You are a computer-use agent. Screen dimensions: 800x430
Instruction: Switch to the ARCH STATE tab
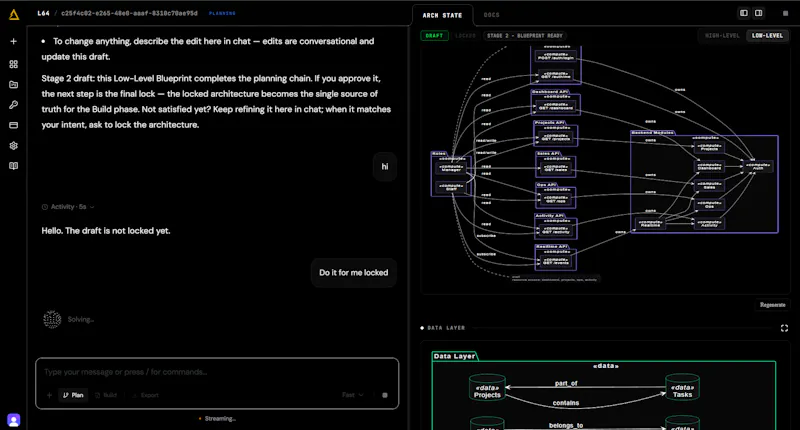point(442,15)
